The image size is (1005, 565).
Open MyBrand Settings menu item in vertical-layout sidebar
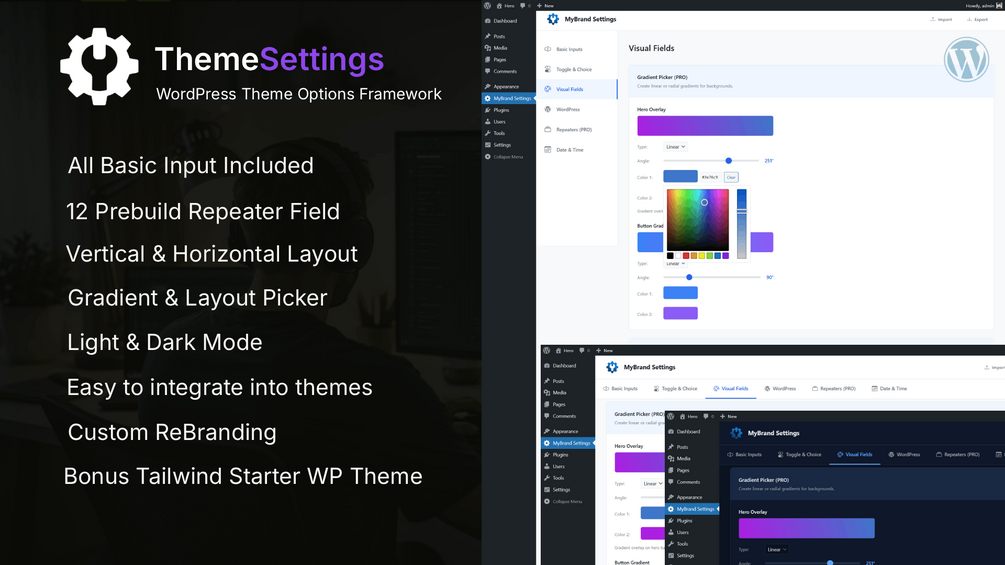pos(508,99)
